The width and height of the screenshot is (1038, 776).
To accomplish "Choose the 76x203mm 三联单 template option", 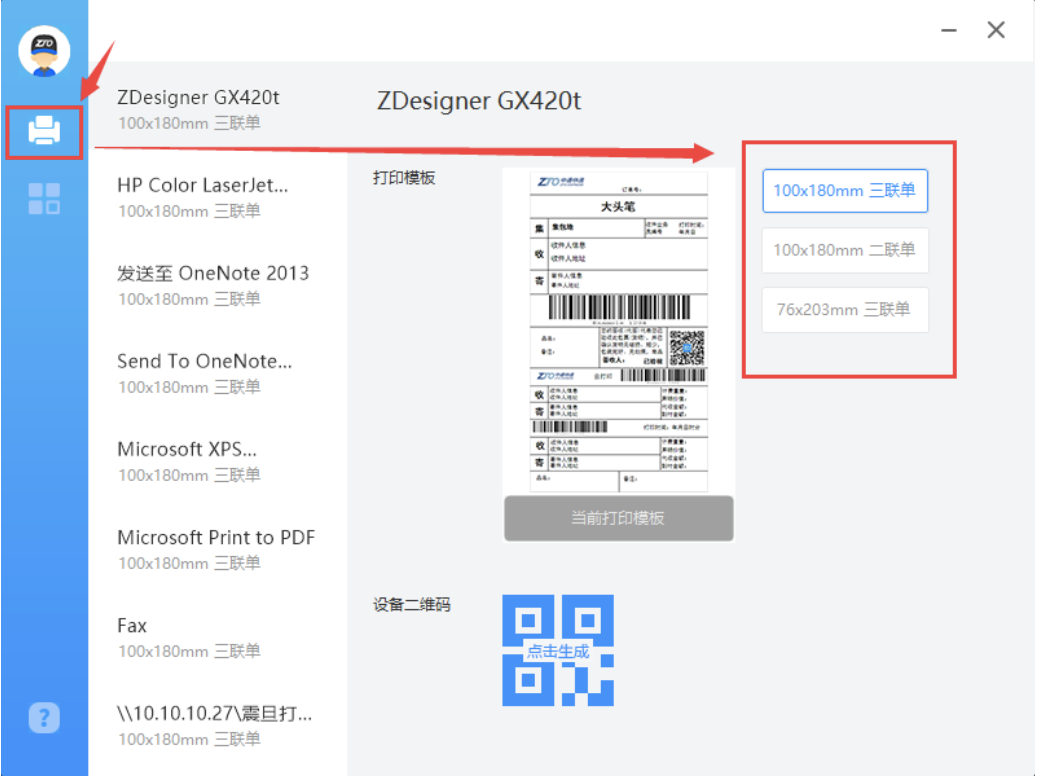I will click(845, 310).
